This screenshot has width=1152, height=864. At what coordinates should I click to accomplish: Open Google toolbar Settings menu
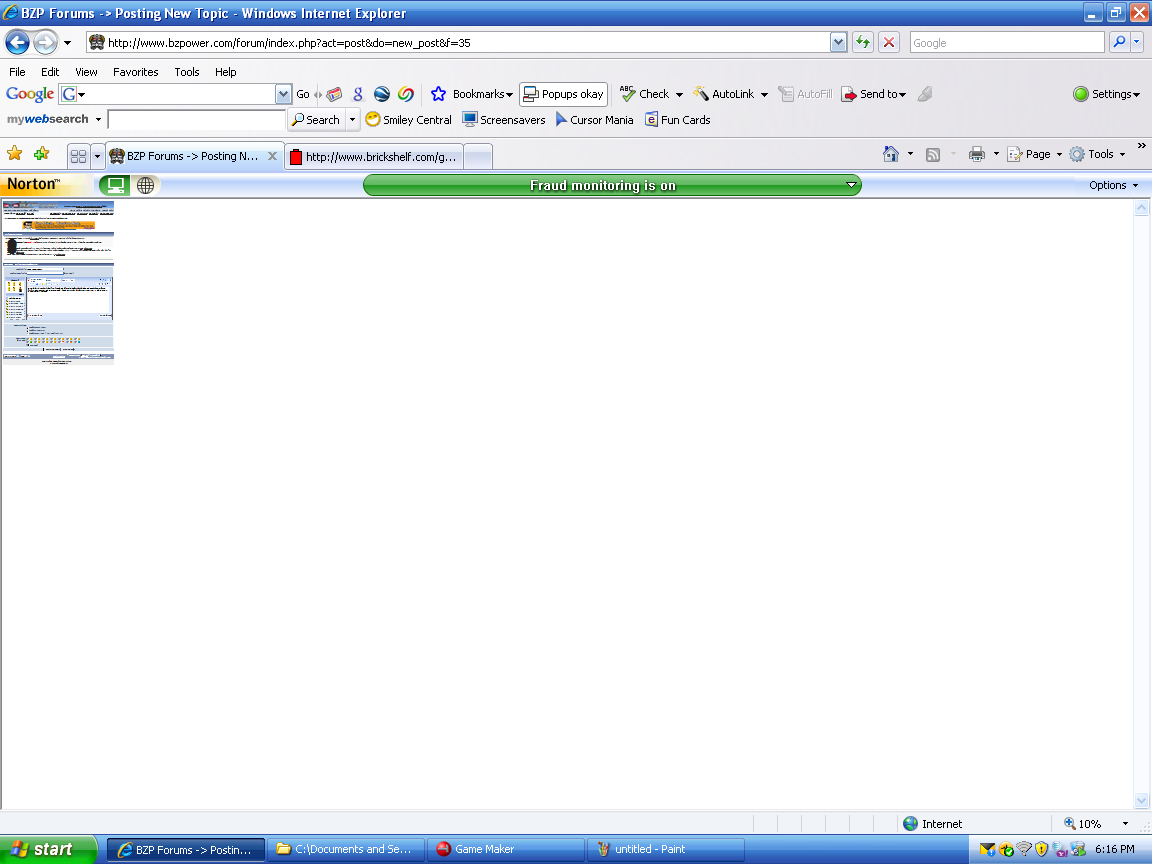coord(1106,94)
